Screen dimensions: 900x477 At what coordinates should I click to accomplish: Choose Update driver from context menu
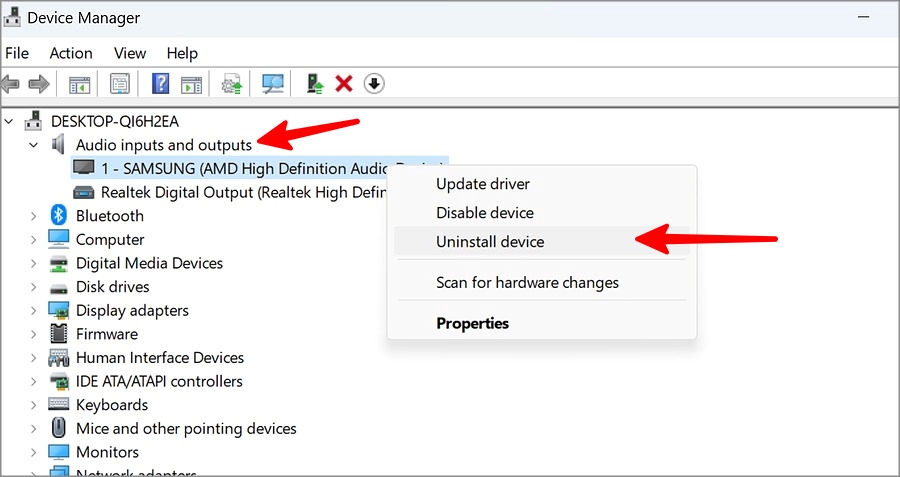[542, 184]
